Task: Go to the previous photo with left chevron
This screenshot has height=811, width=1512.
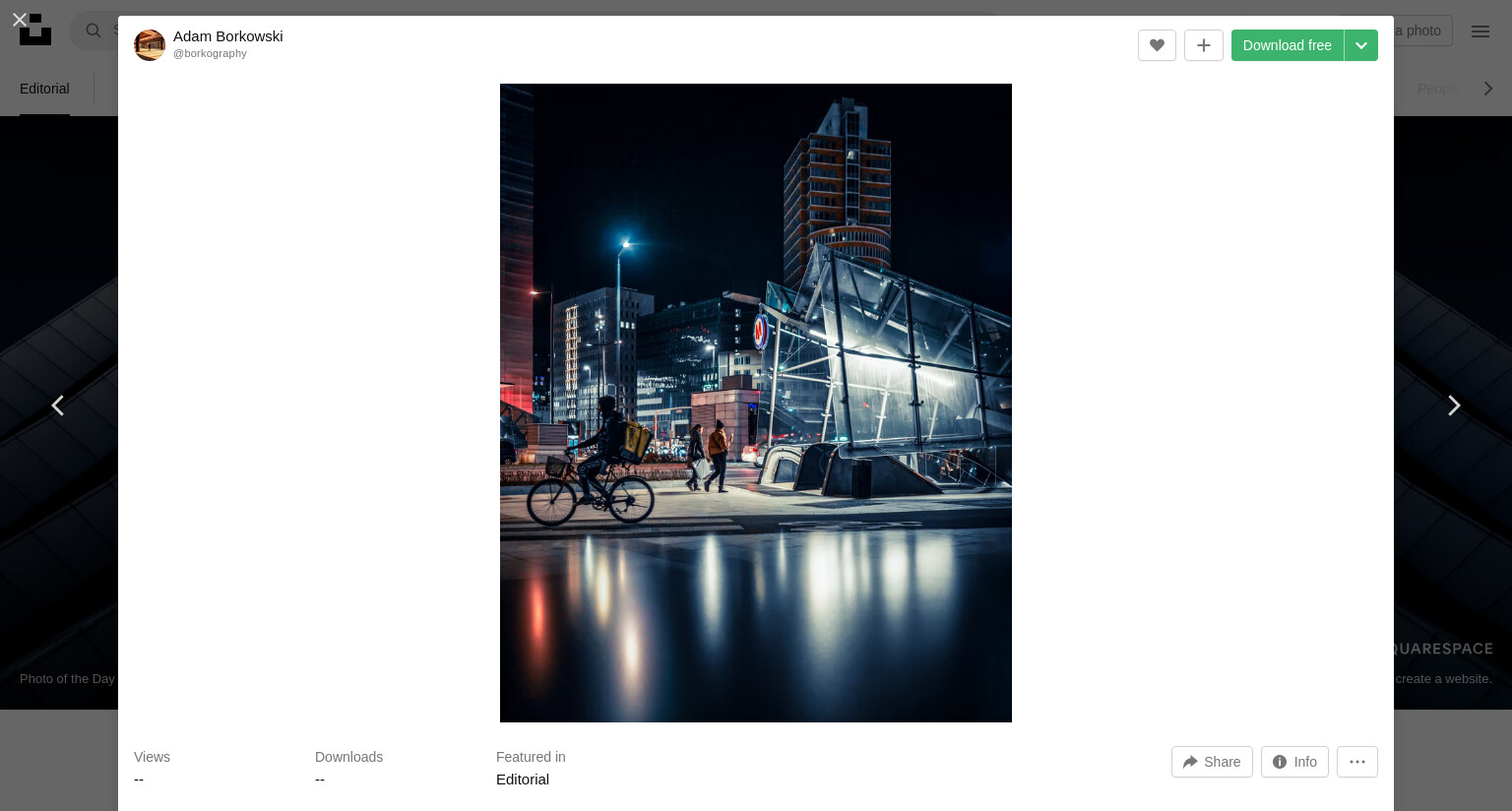Action: coord(58,405)
